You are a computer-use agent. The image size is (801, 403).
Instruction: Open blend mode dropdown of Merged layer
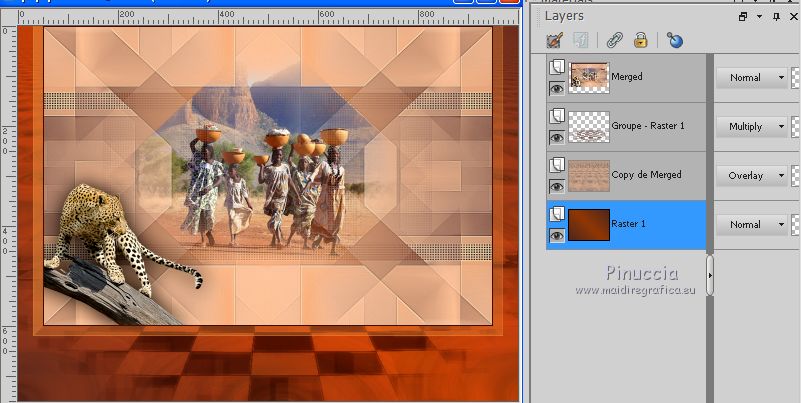pos(751,78)
